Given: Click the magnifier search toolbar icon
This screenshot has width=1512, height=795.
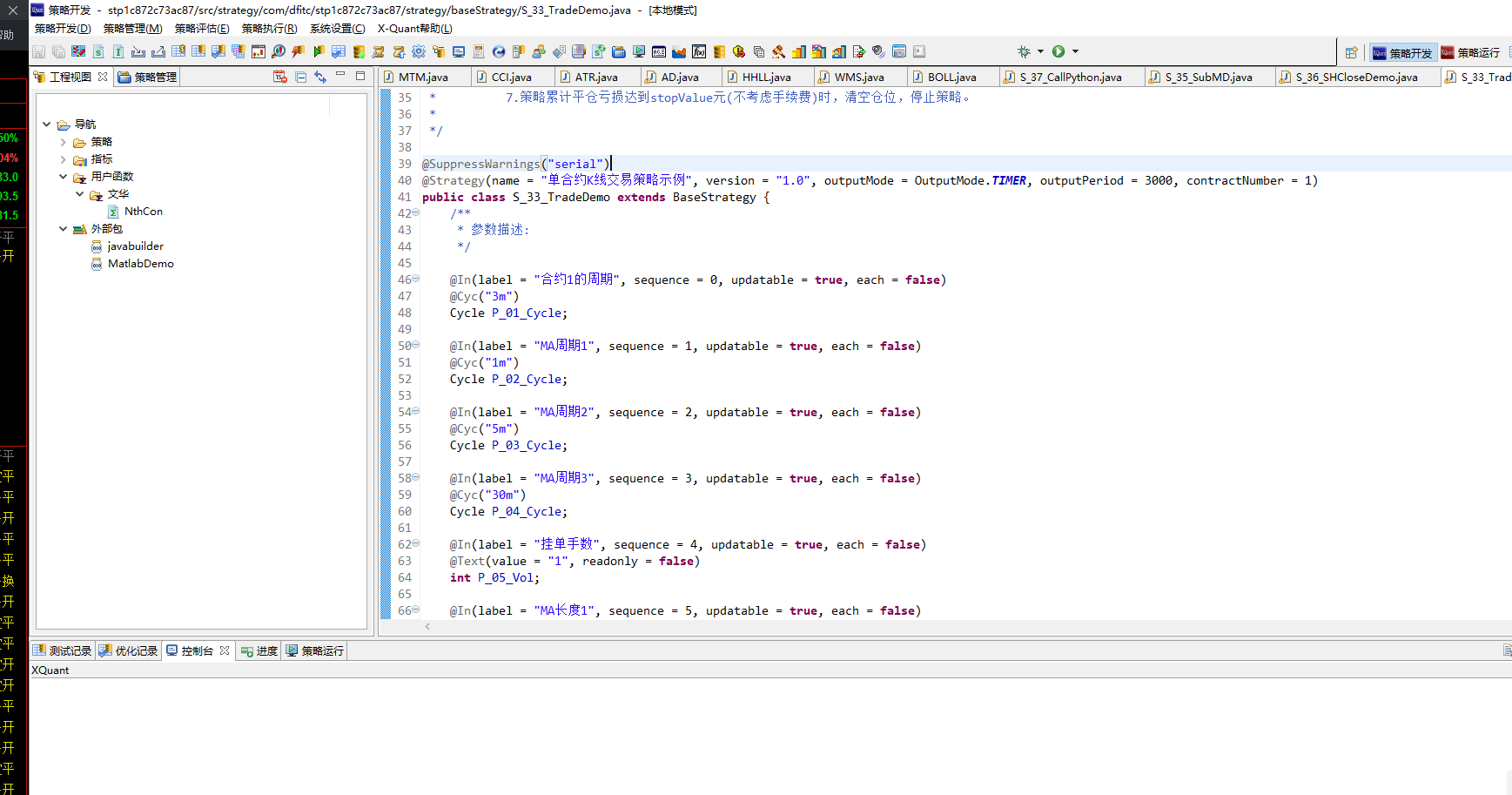Looking at the screenshot, I should coord(278,51).
